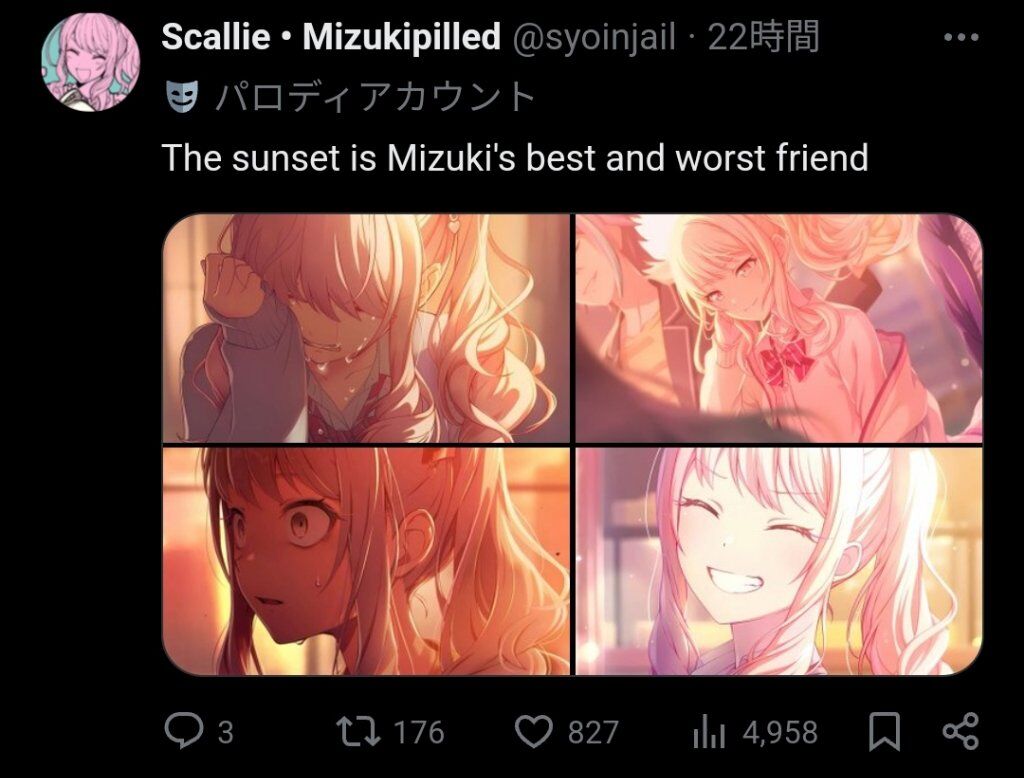Click the 176 retweet count
Viewport: 1024px width, 778px height.
point(419,732)
